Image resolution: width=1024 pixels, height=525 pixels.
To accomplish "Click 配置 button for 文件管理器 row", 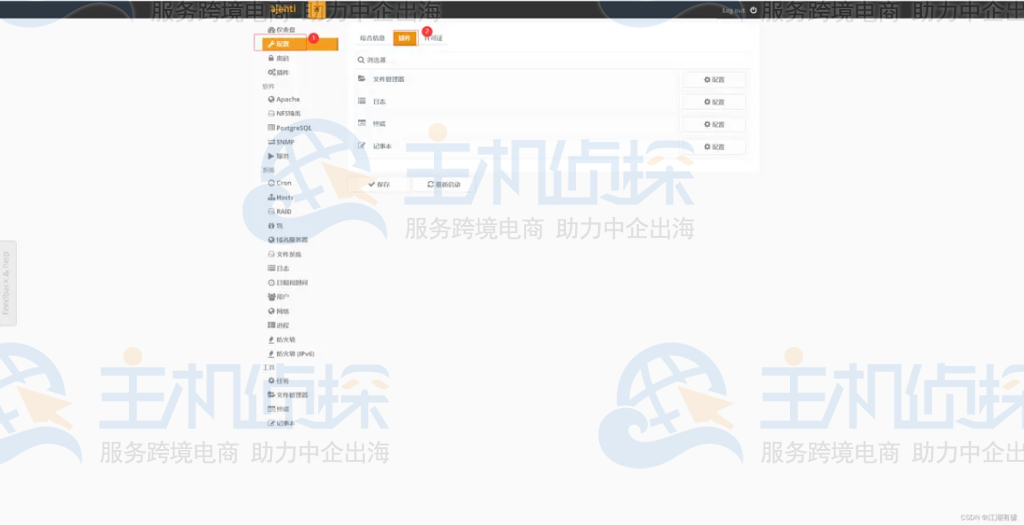I will click(714, 80).
